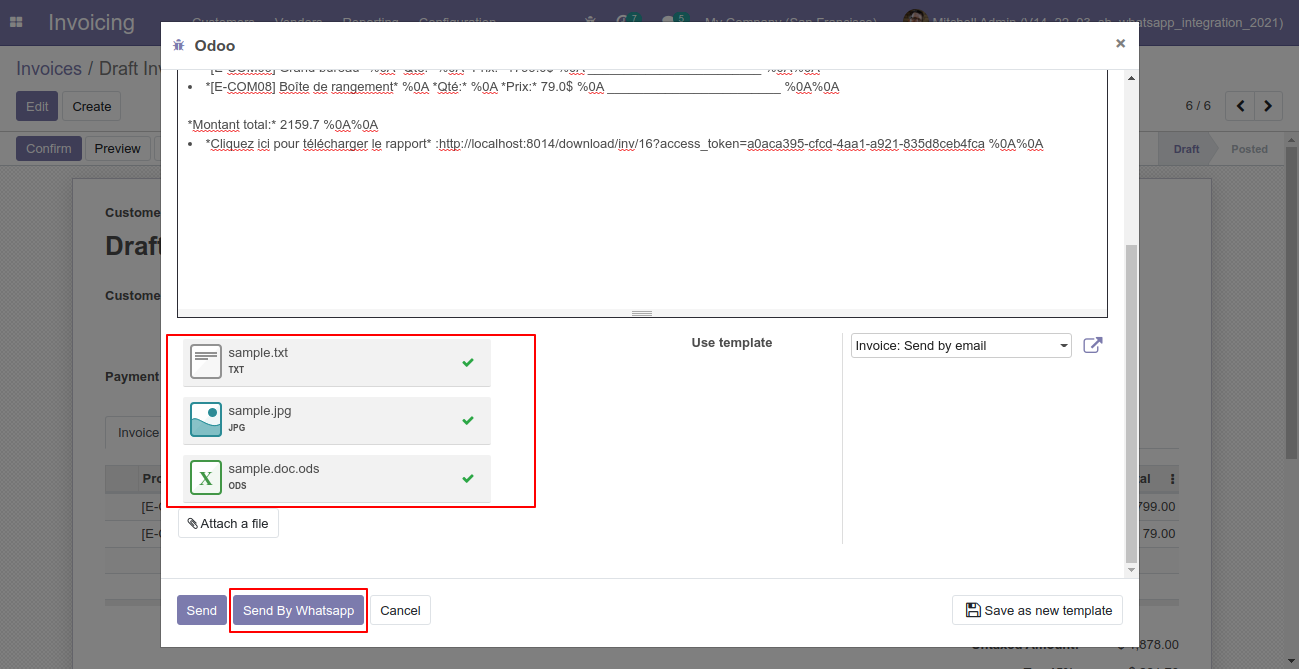Open the debug bug icon in navbar

click(x=591, y=22)
